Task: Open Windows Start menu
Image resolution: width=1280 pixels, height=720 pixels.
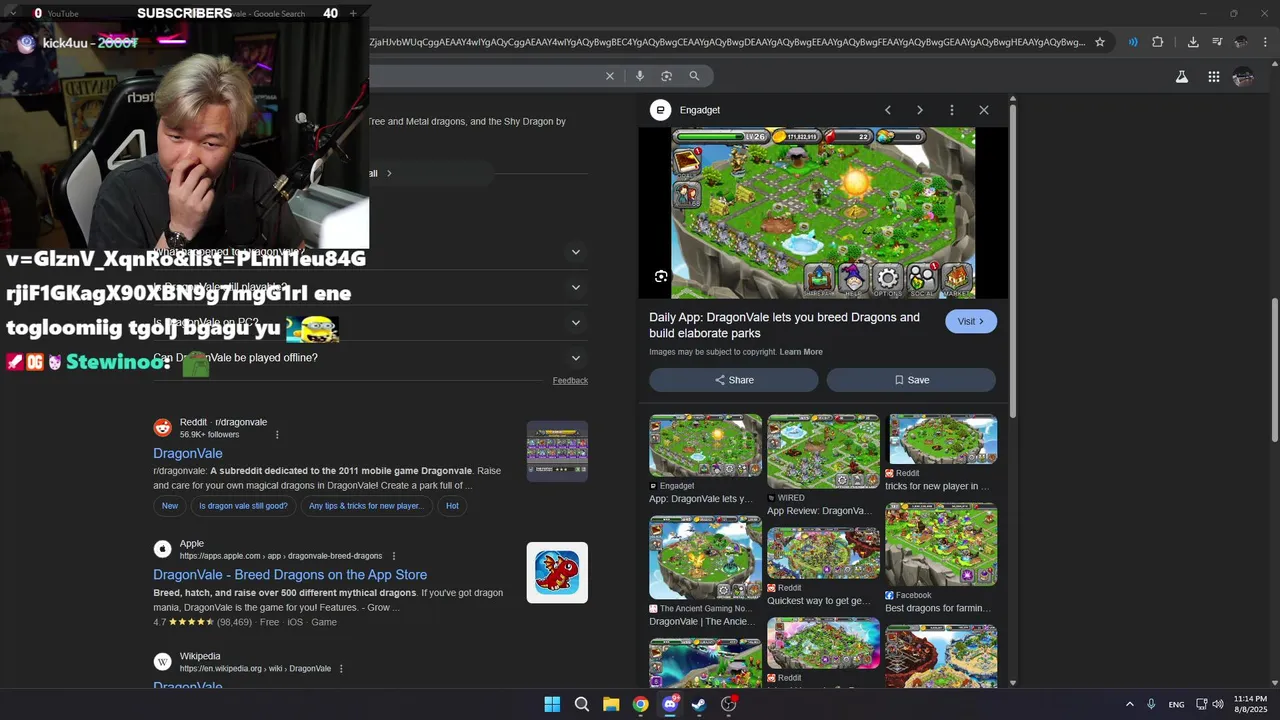Action: 552,704
